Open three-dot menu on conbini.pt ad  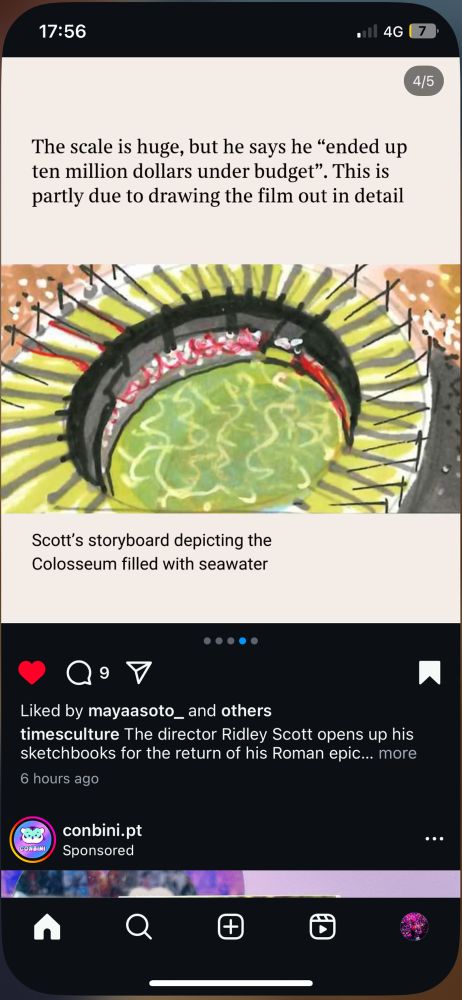pyautogui.click(x=434, y=839)
